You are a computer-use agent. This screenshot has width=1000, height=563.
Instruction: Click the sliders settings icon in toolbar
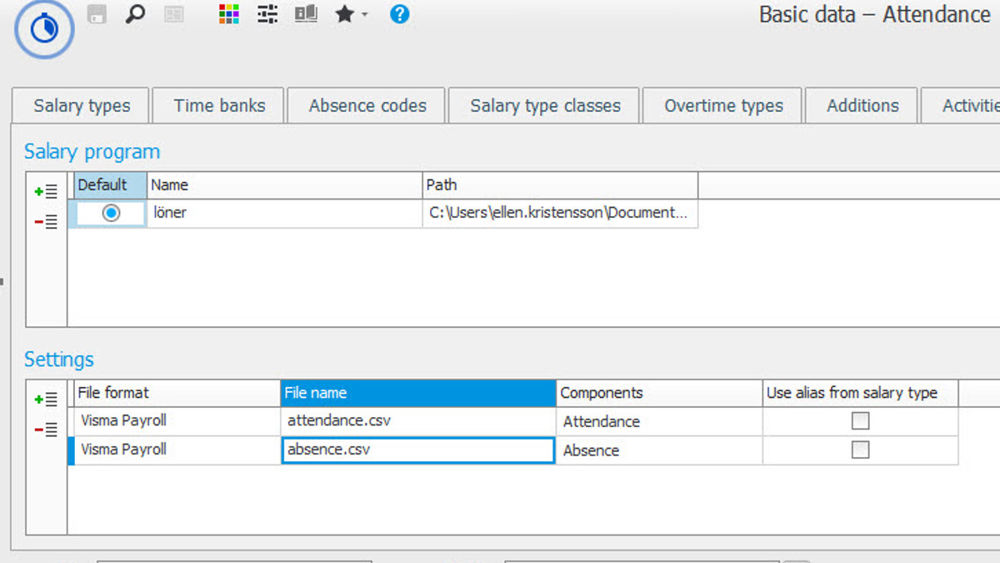pyautogui.click(x=267, y=15)
